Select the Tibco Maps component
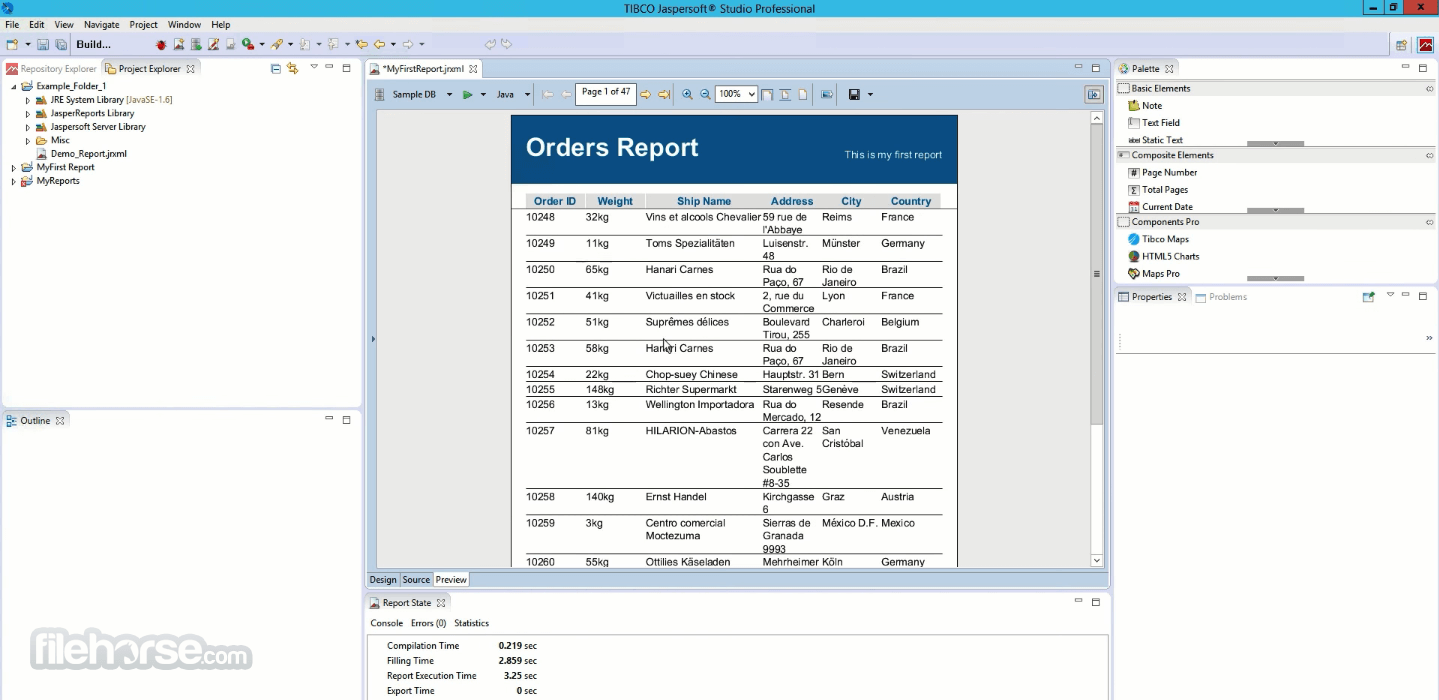The width and height of the screenshot is (1439, 700). 1158,239
